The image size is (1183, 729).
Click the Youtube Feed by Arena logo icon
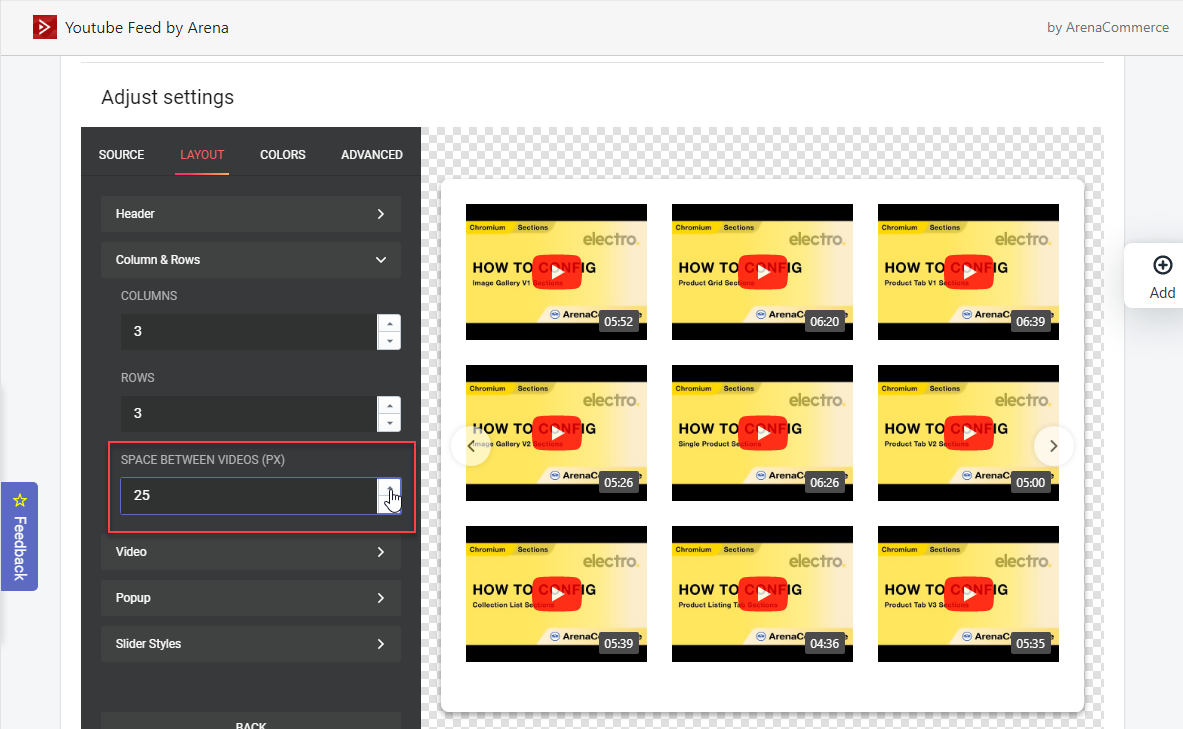tap(45, 27)
